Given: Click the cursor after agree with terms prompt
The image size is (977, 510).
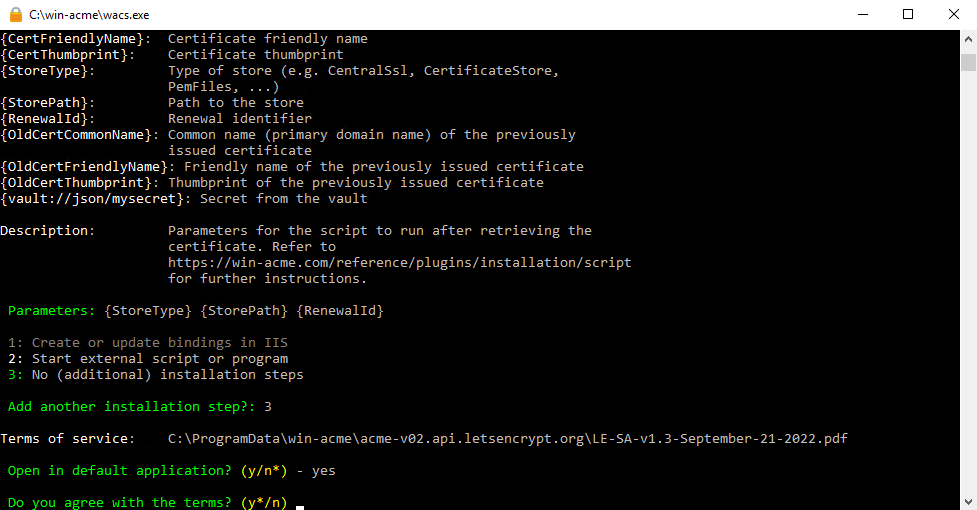Looking at the screenshot, I should [x=300, y=506].
